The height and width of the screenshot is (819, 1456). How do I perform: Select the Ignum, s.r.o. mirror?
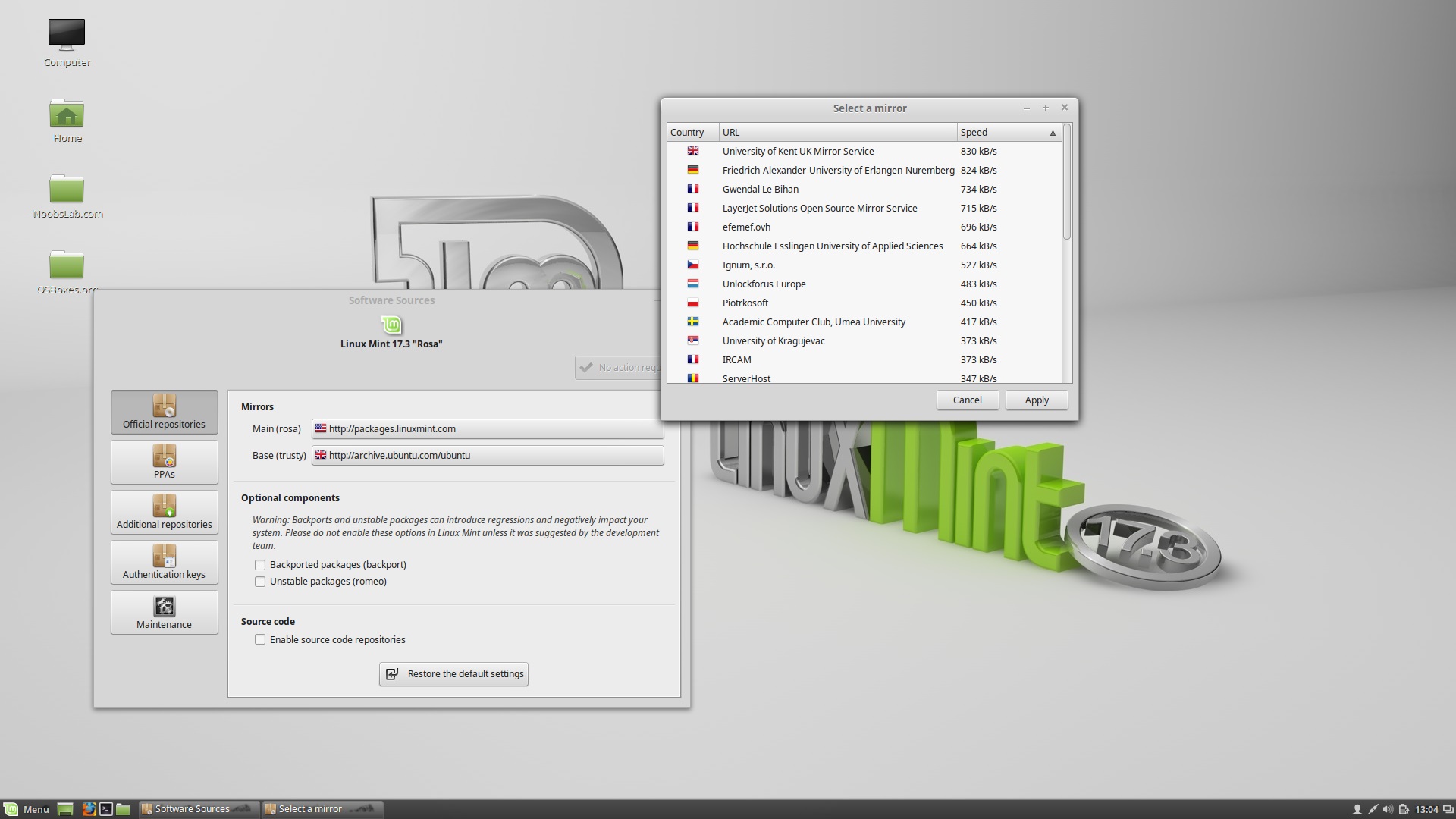[x=864, y=265]
